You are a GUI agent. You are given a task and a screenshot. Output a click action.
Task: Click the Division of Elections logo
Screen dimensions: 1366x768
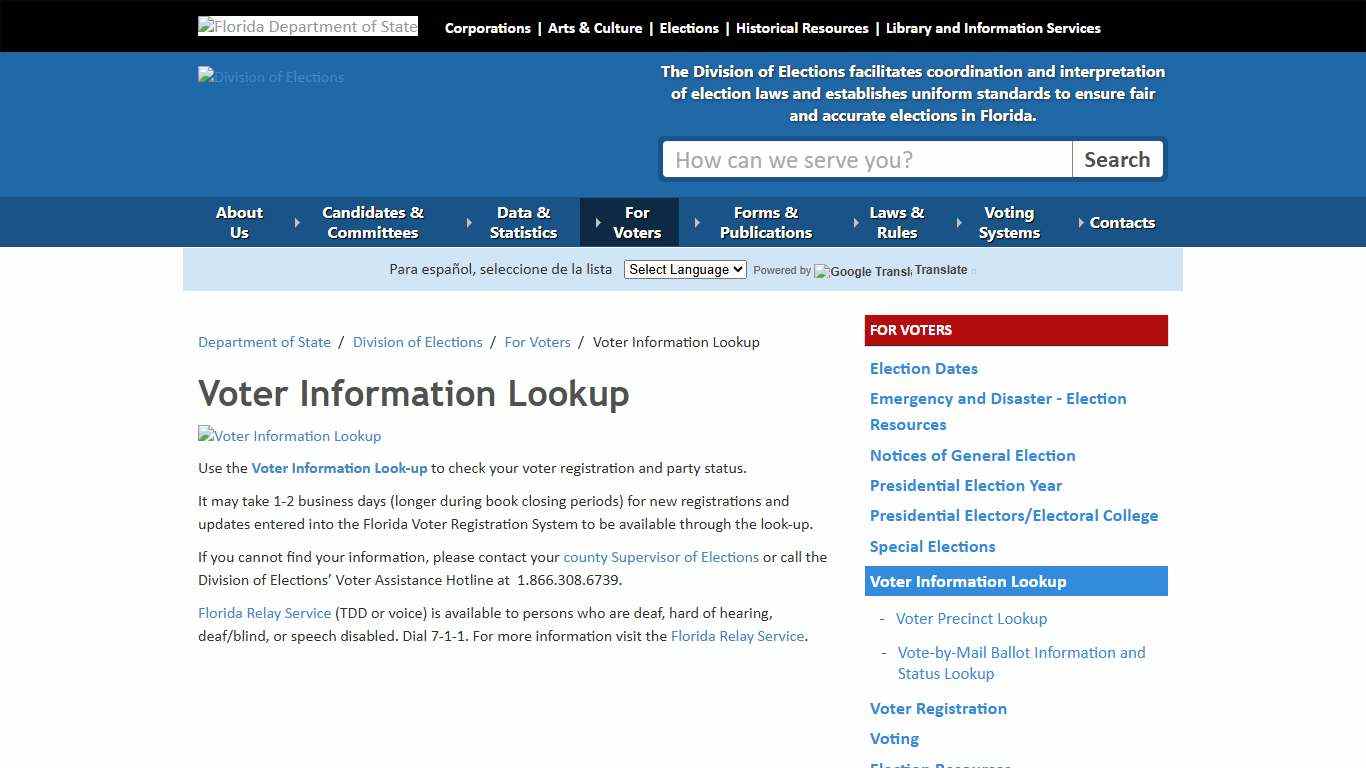270,76
